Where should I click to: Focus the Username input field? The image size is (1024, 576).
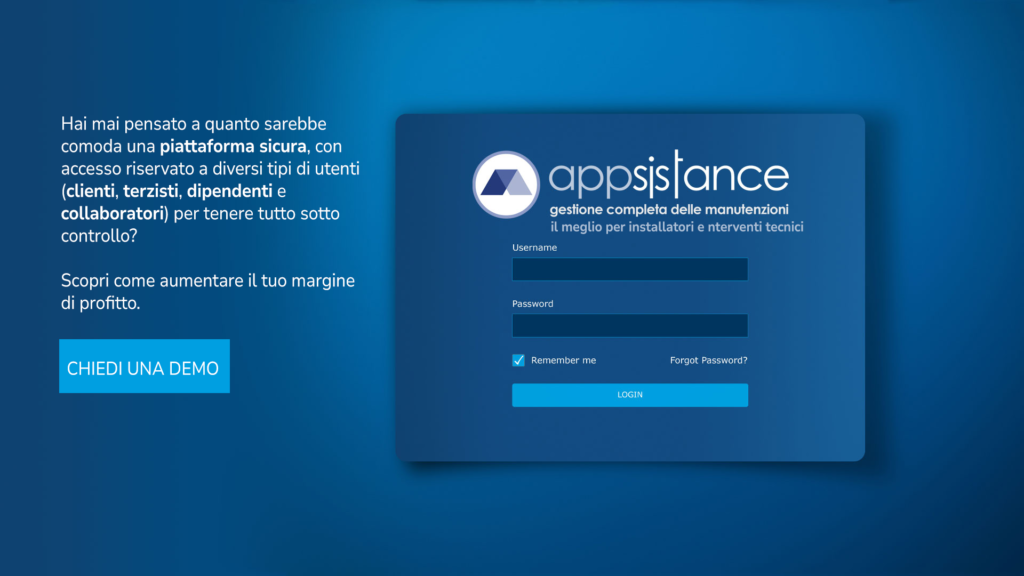click(630, 269)
